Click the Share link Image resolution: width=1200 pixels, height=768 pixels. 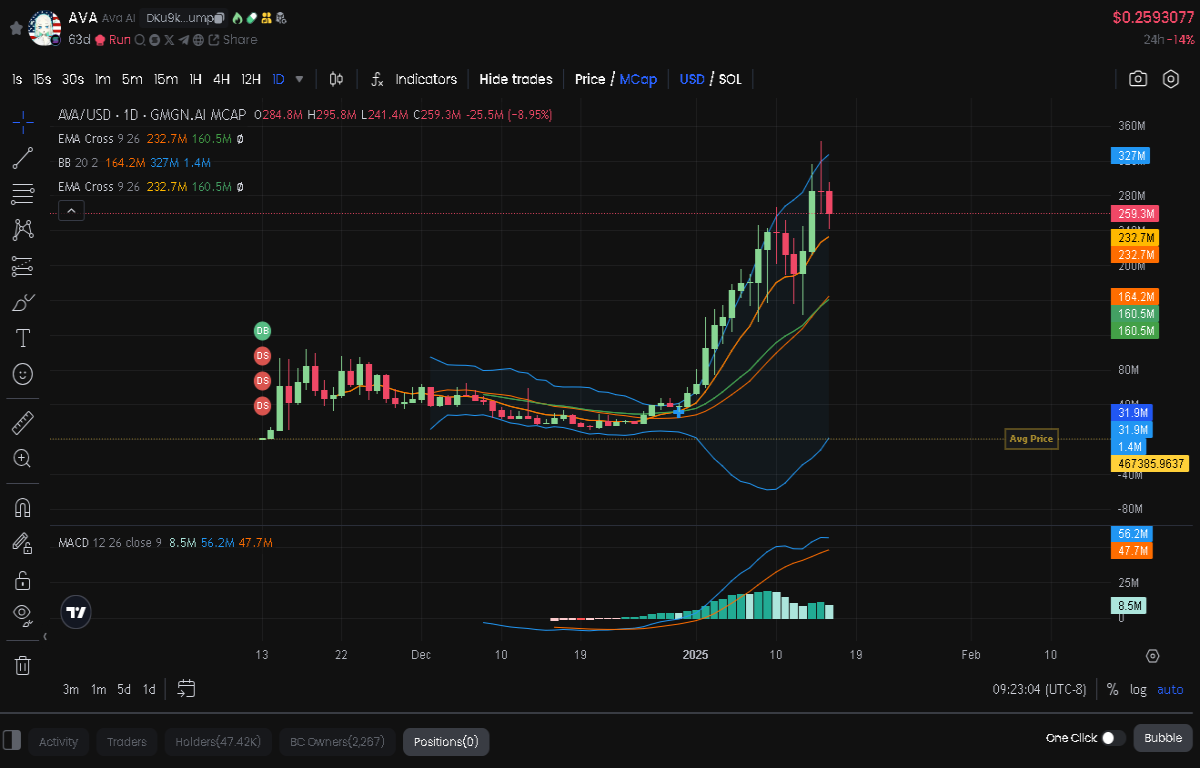[x=232, y=40]
